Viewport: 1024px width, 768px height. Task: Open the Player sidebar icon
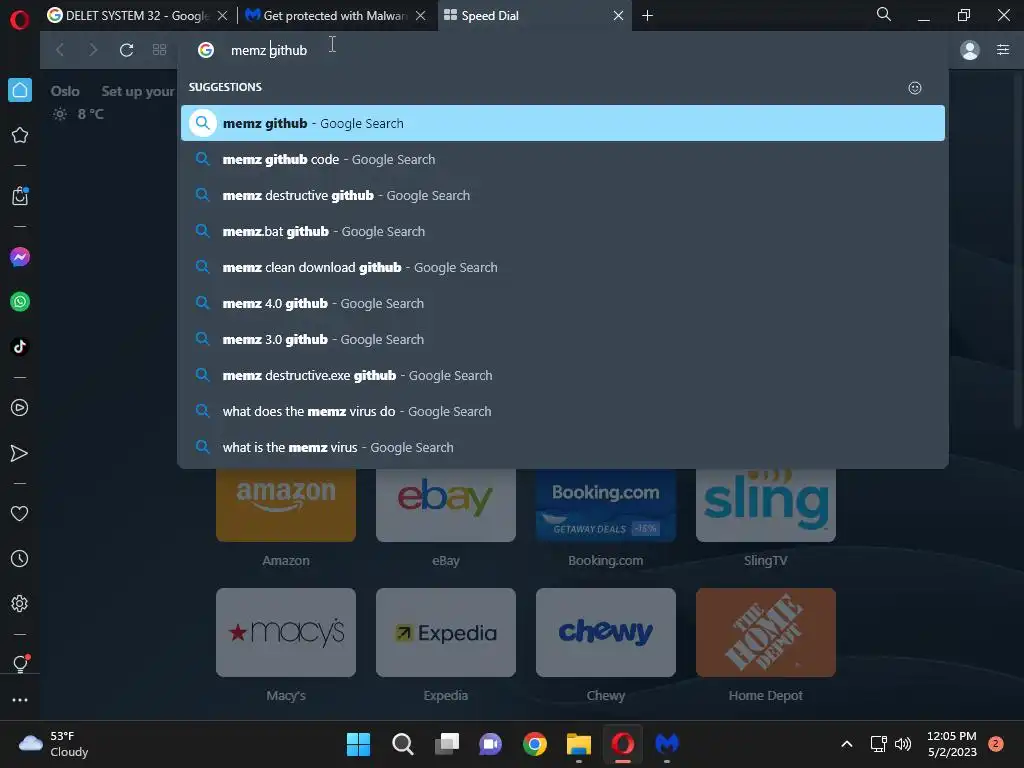(20, 408)
